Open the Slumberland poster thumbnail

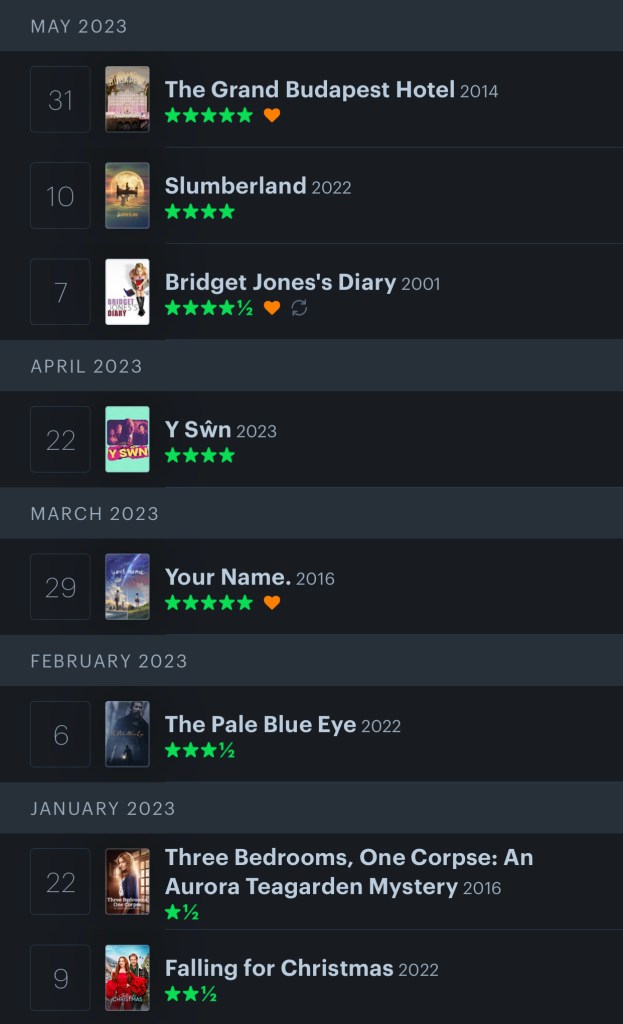(x=127, y=196)
